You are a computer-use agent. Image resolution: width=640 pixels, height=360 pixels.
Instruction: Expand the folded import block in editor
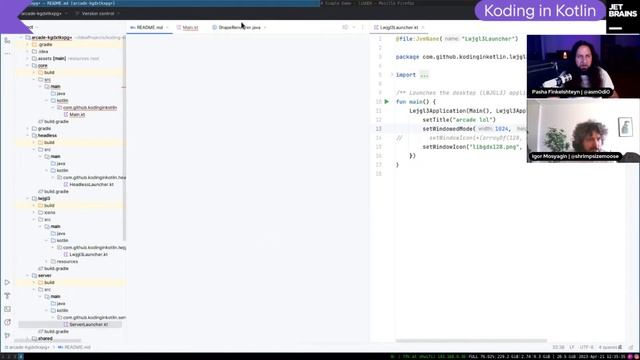(392, 75)
